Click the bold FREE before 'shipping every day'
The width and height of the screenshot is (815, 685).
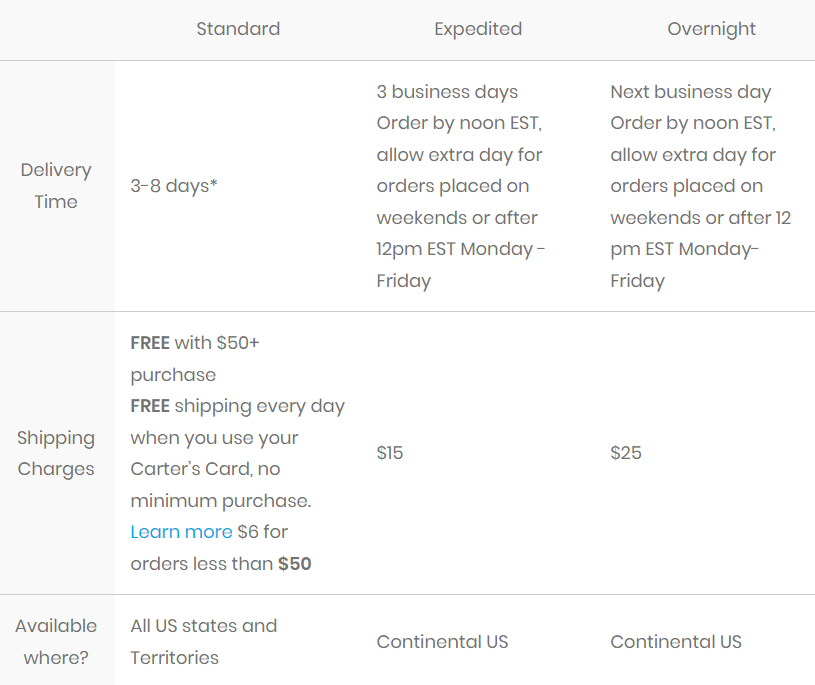click(x=150, y=406)
